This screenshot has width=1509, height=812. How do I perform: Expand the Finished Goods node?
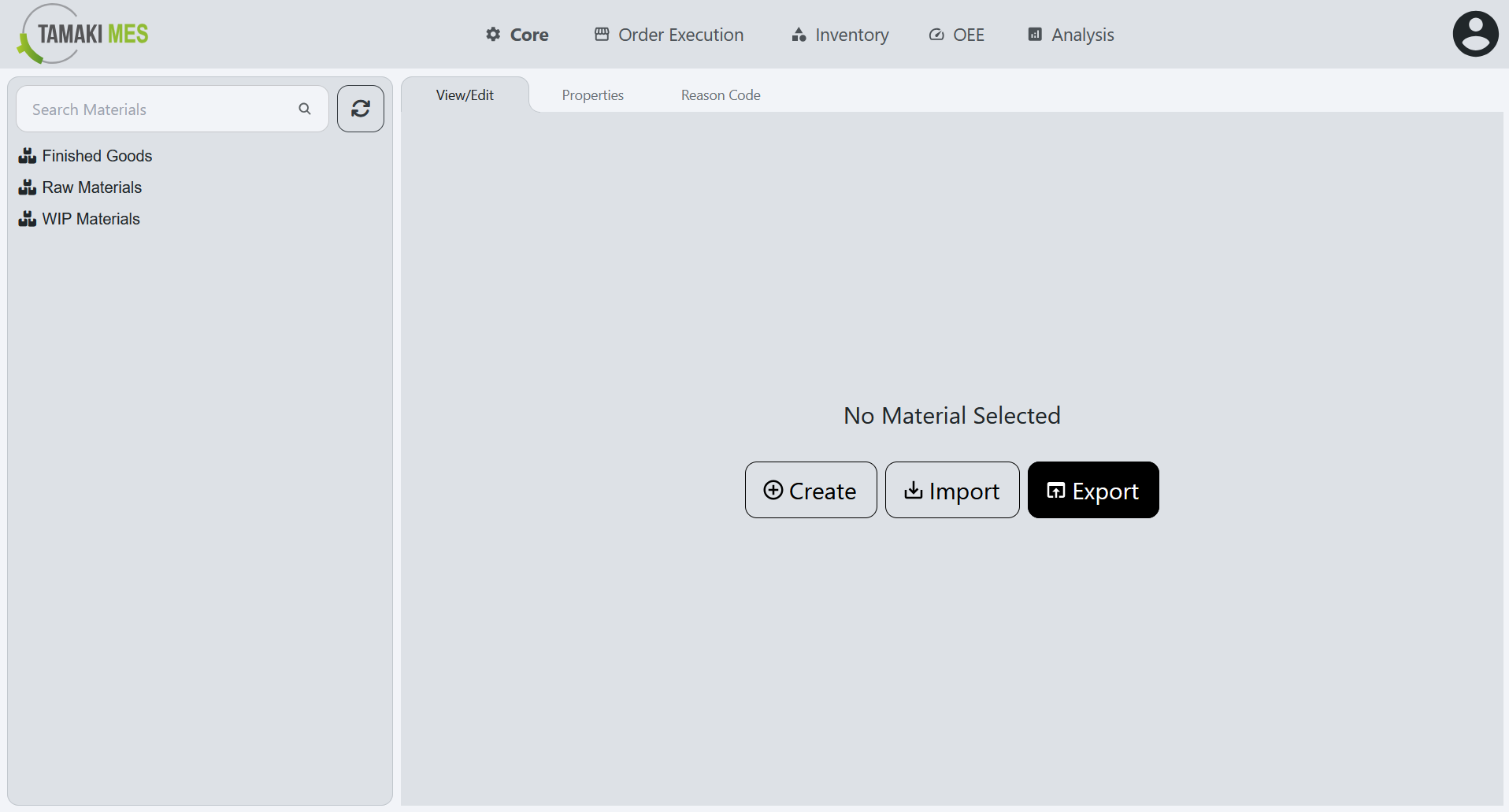point(97,155)
